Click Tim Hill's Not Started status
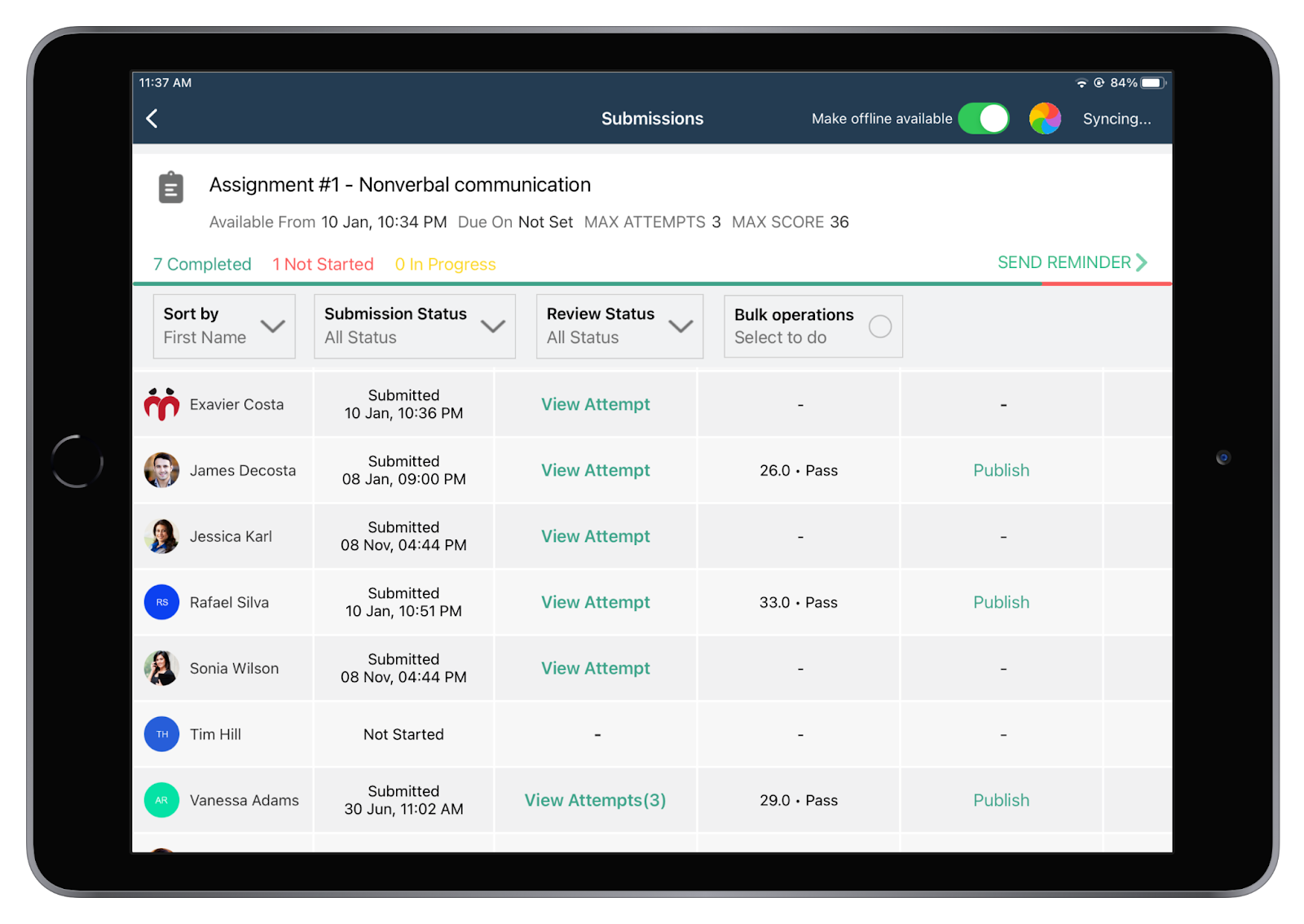This screenshot has width=1304, height=924. click(x=403, y=734)
